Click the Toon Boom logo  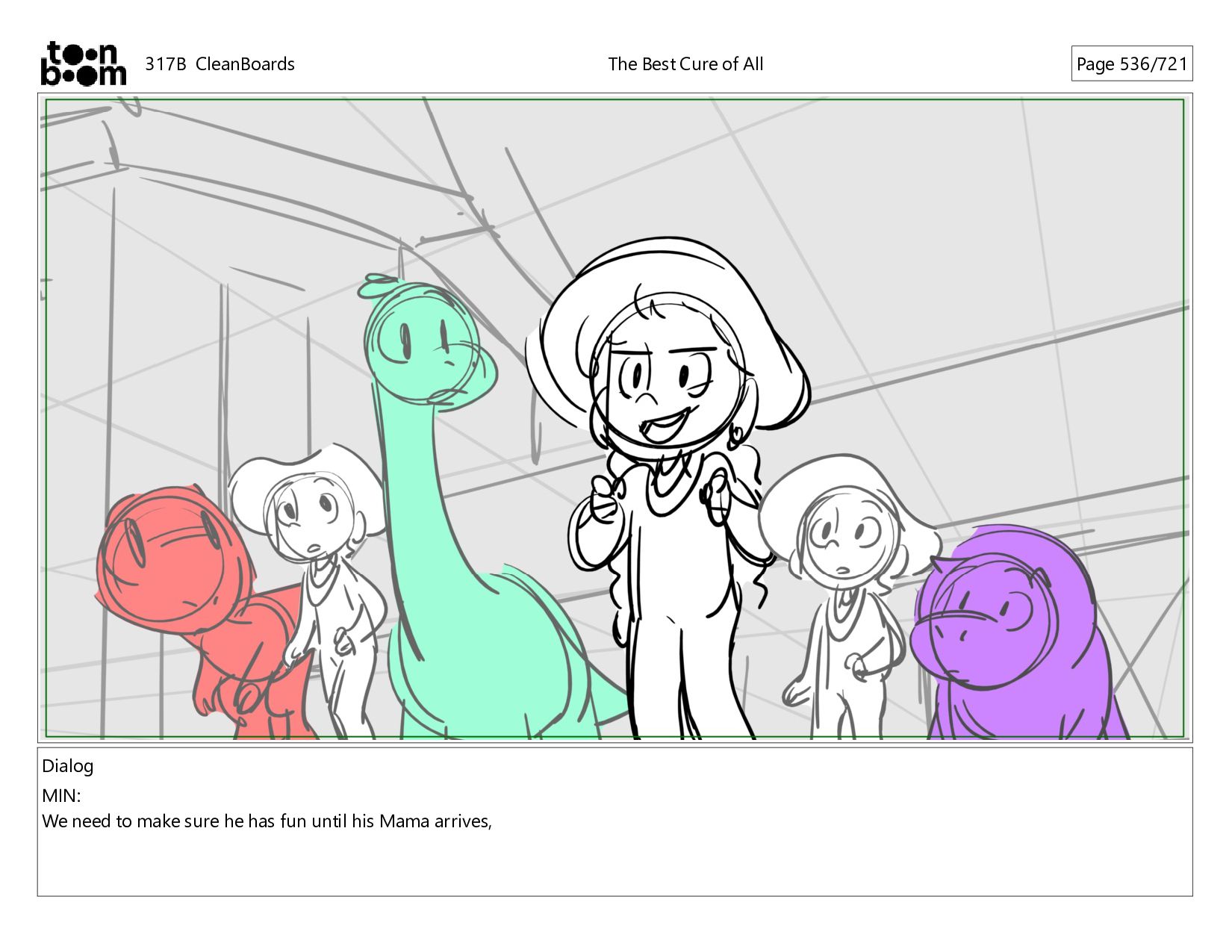pyautogui.click(x=83, y=63)
